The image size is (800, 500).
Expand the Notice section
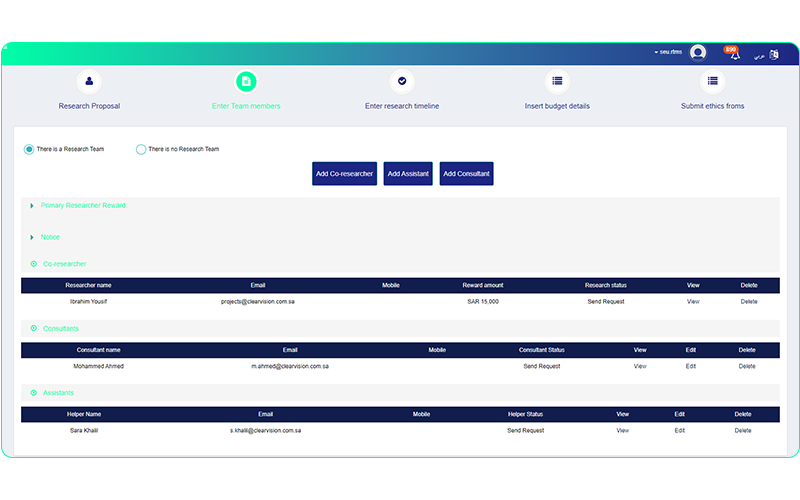32,237
